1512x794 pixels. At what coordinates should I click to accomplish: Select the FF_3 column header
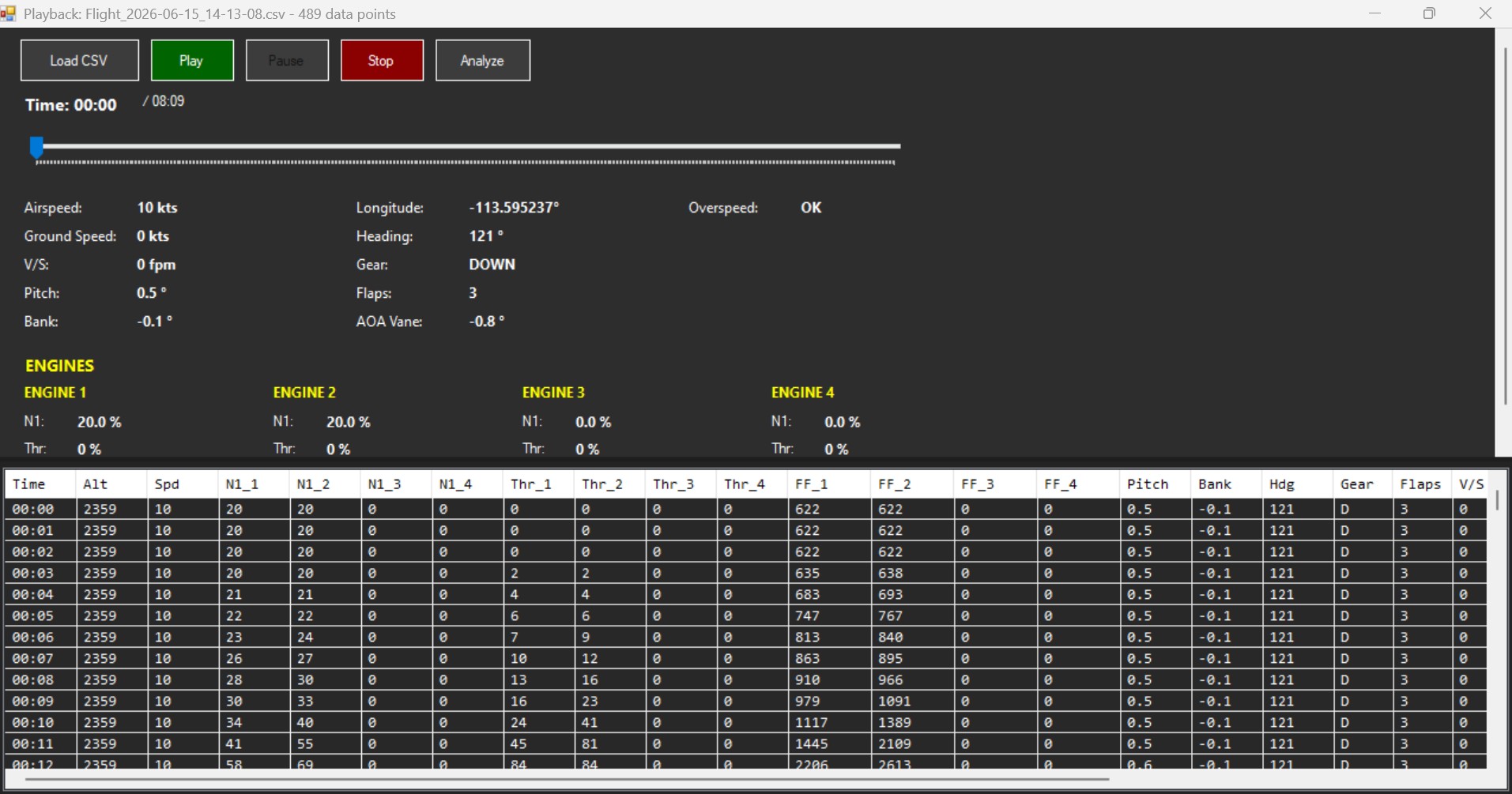[x=995, y=484]
